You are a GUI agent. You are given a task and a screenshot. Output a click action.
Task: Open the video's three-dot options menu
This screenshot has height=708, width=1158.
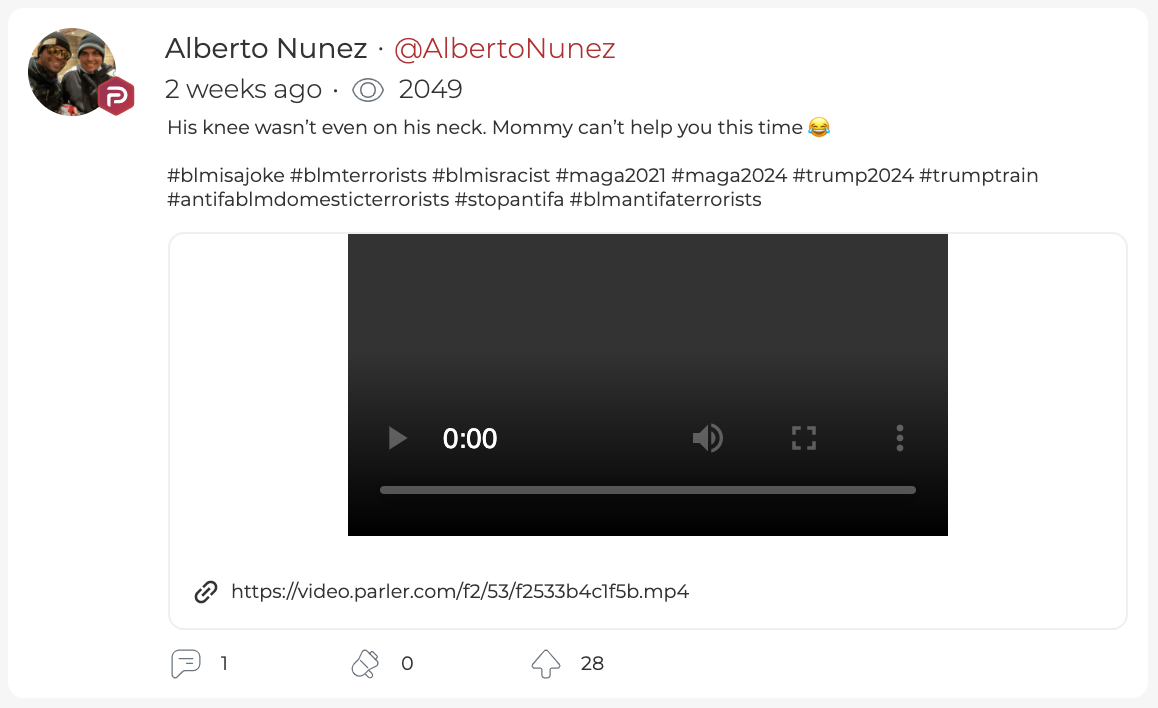[x=900, y=439]
